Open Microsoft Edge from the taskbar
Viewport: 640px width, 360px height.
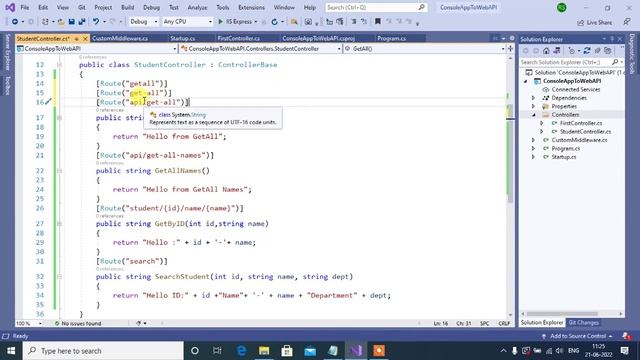(242, 351)
